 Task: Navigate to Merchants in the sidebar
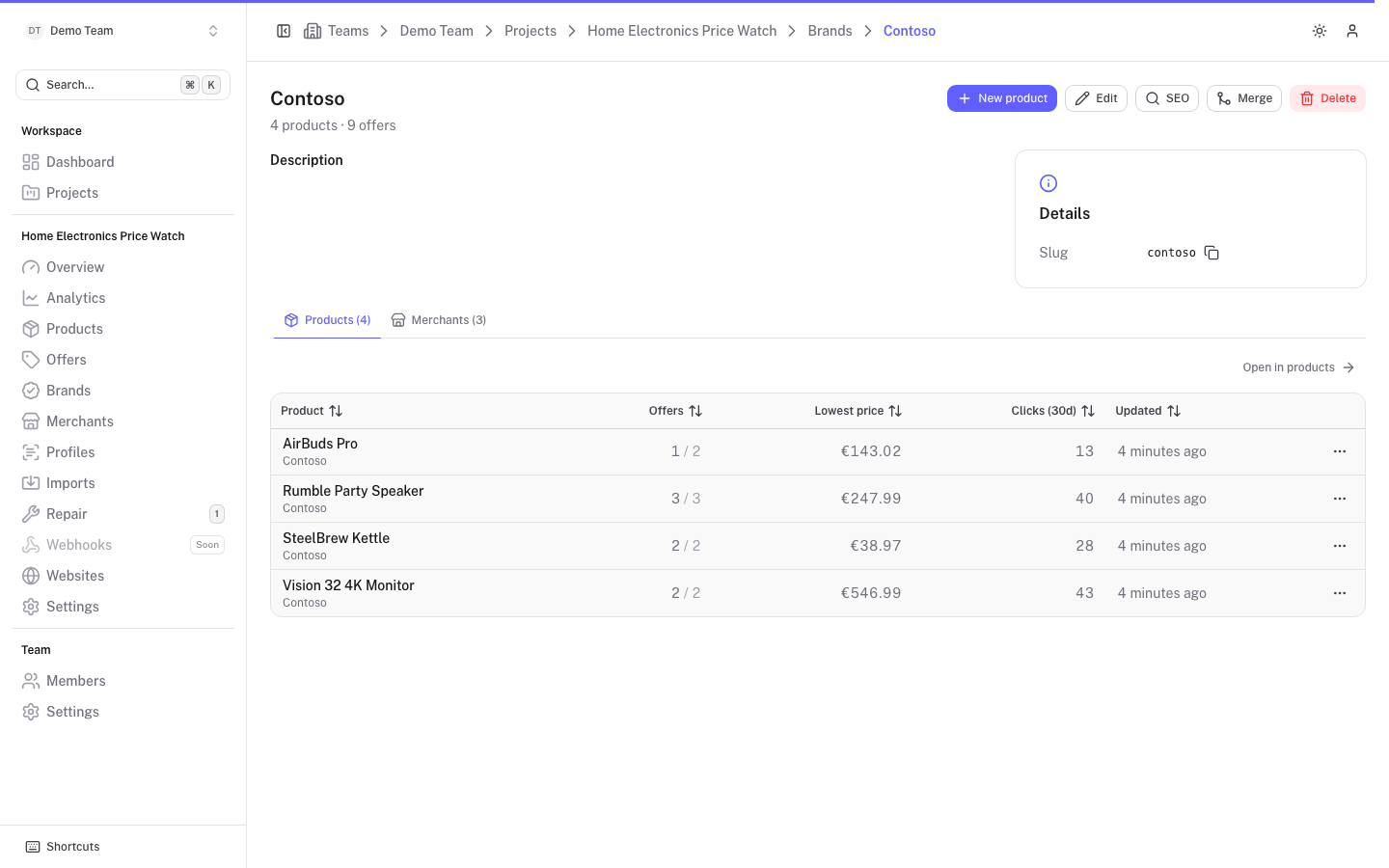123,421
